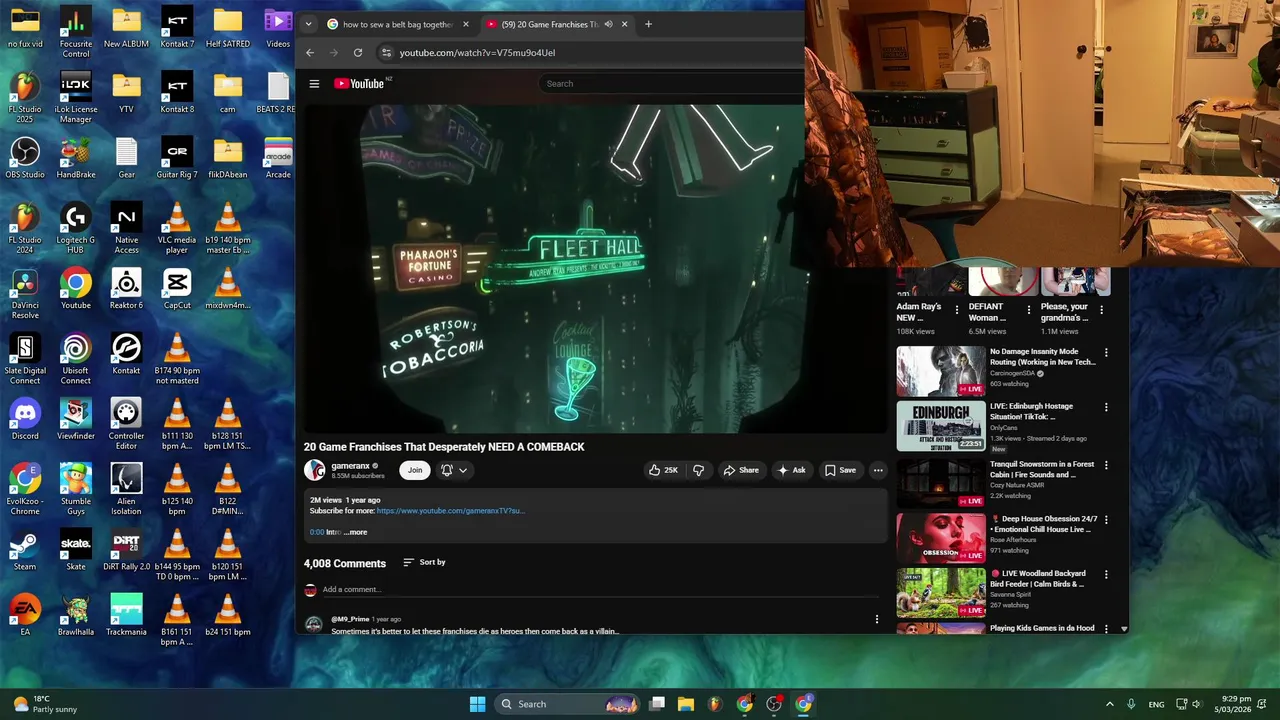The height and width of the screenshot is (720, 1280).
Task: Launch Discord from desktop
Action: point(25,420)
